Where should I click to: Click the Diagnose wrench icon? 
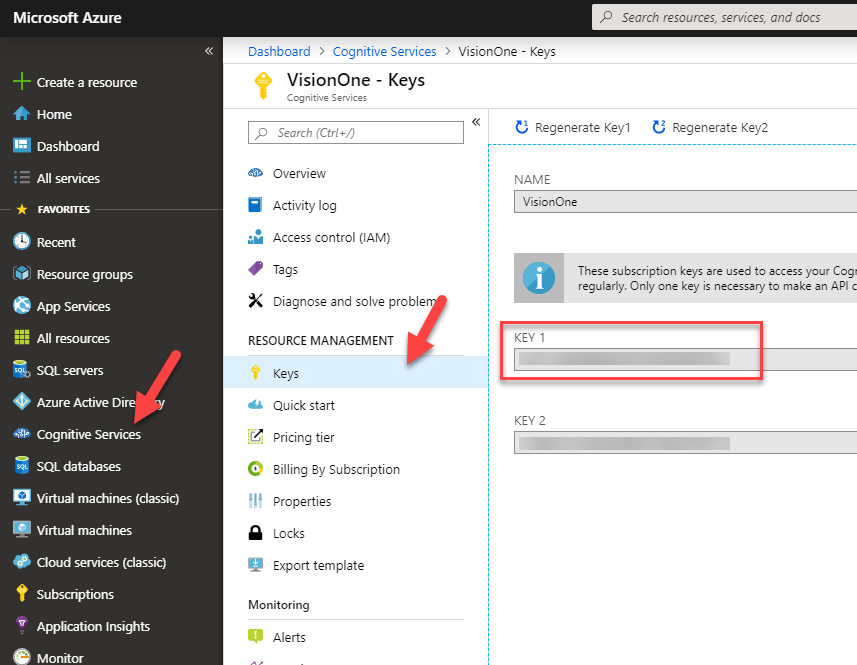[x=255, y=301]
